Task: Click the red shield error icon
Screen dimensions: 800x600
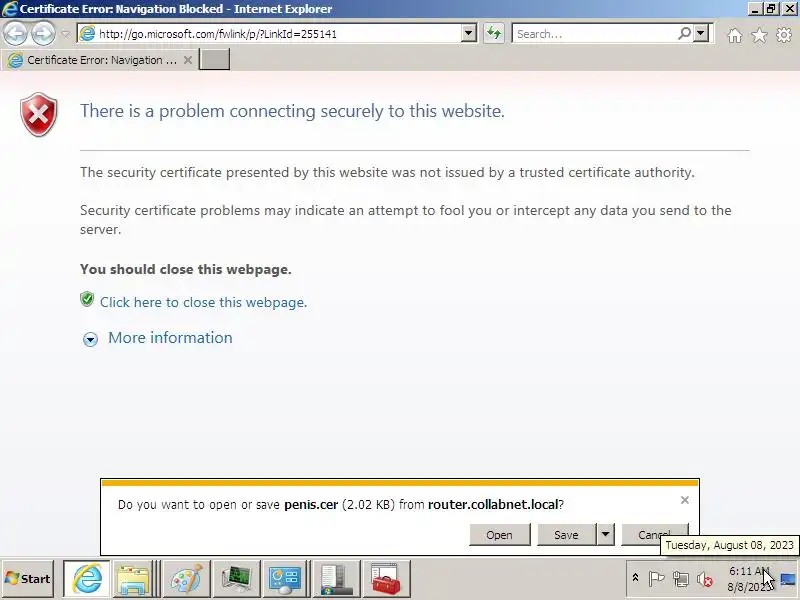Action: click(39, 114)
